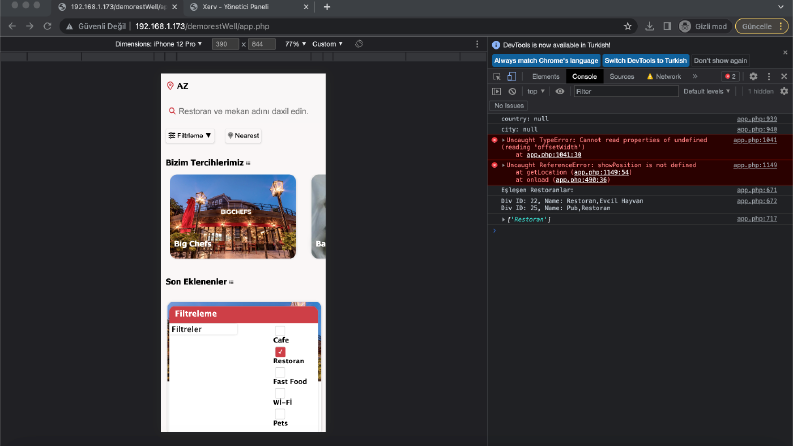Toggle the device toolbar icon in DevTools

coord(512,76)
